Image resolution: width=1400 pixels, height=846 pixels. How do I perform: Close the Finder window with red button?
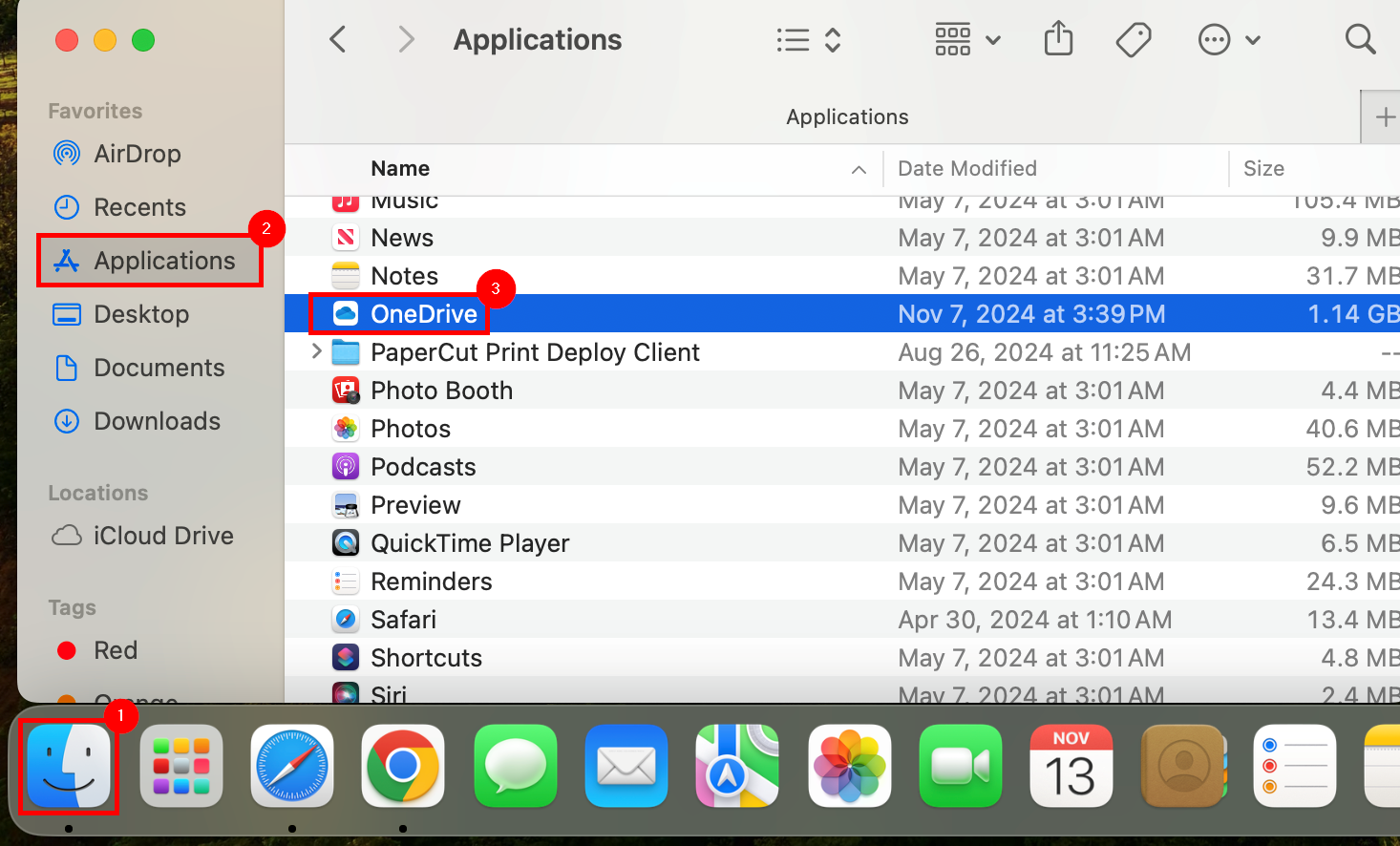click(67, 40)
